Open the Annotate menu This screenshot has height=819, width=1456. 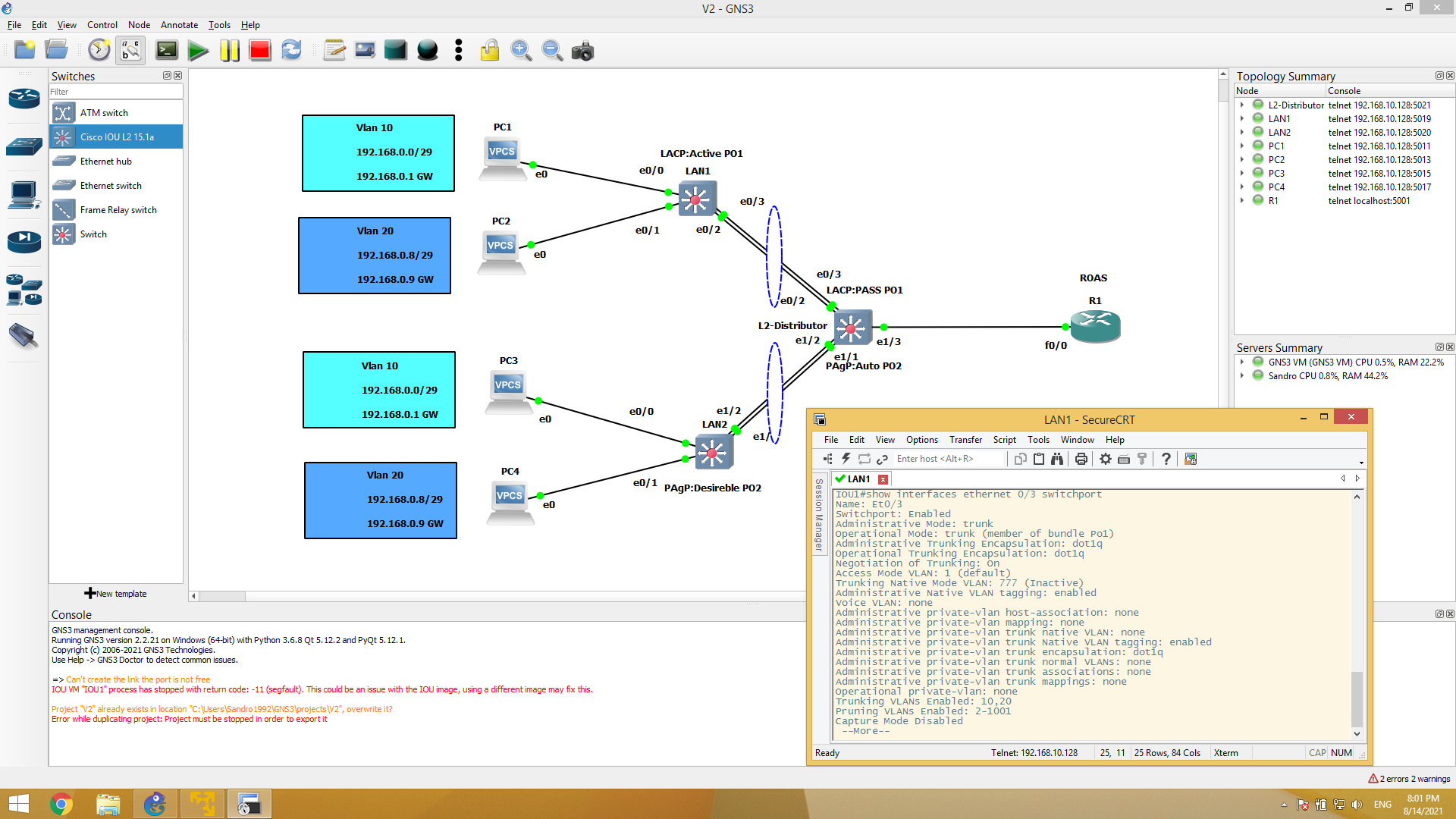[x=179, y=25]
